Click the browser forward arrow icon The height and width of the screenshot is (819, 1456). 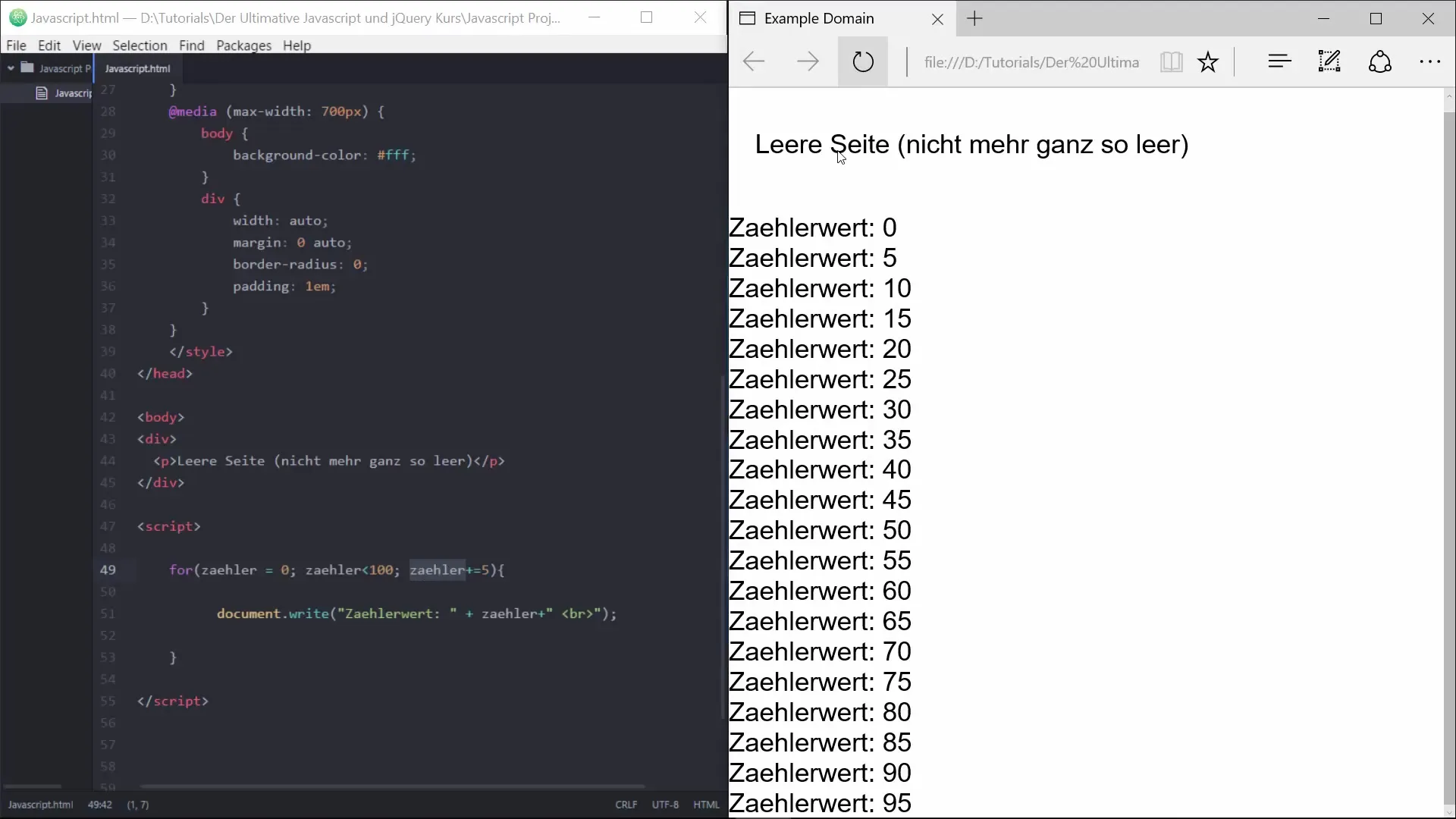pos(808,61)
